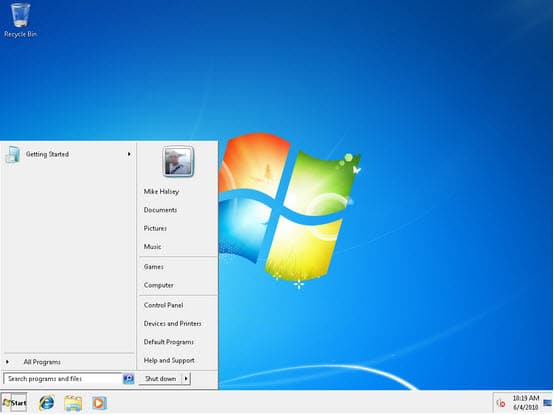Launch Windows Media Player from taskbar
Screen dimensions: 554x415
click(x=99, y=403)
